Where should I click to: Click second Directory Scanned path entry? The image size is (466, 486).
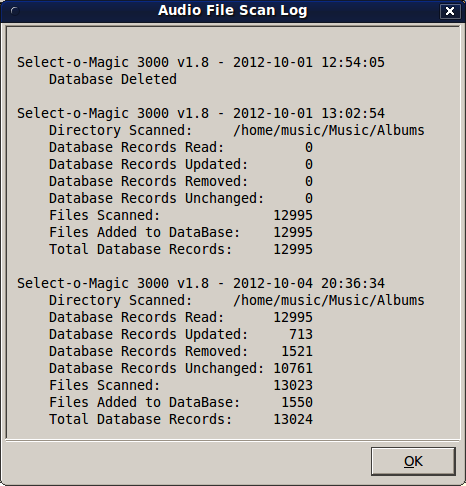click(x=329, y=300)
